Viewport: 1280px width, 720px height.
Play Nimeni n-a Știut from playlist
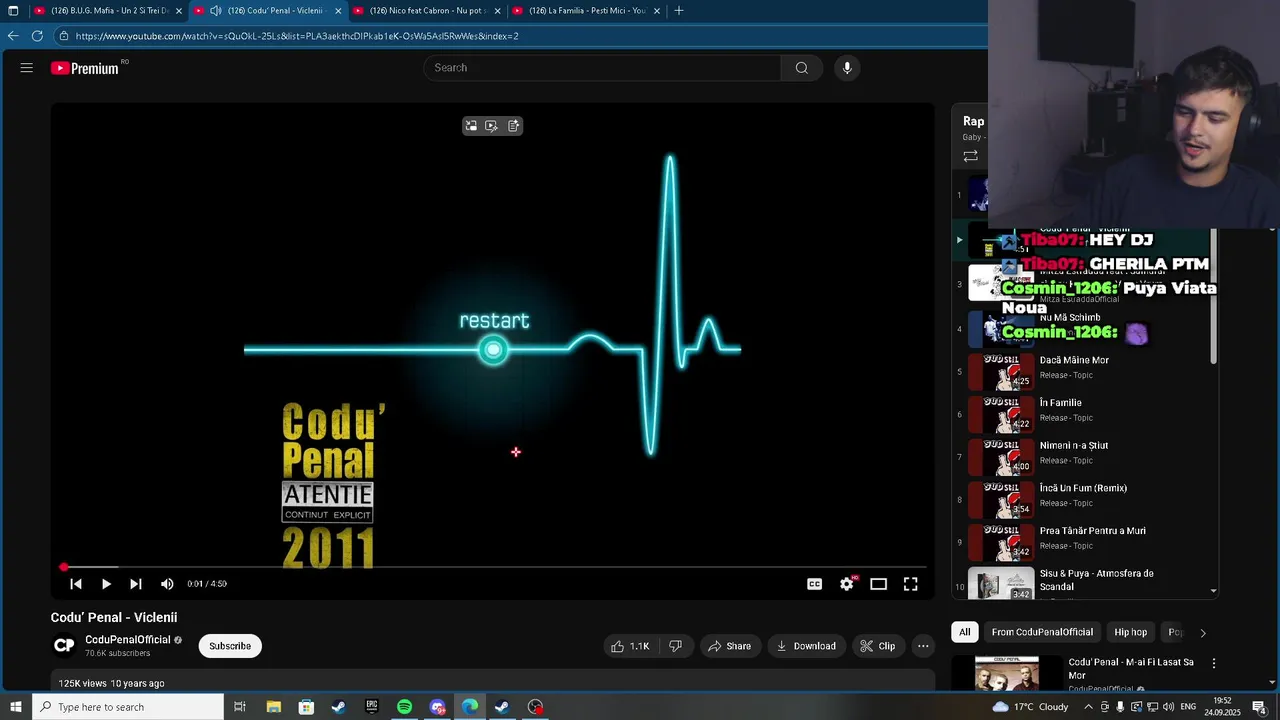click(x=1084, y=458)
